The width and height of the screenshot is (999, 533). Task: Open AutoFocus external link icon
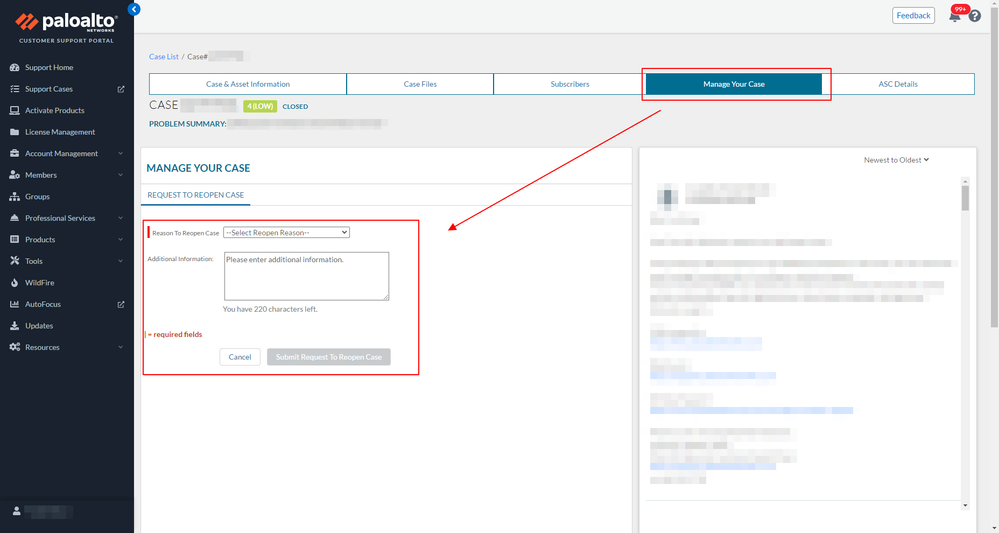tap(121, 304)
